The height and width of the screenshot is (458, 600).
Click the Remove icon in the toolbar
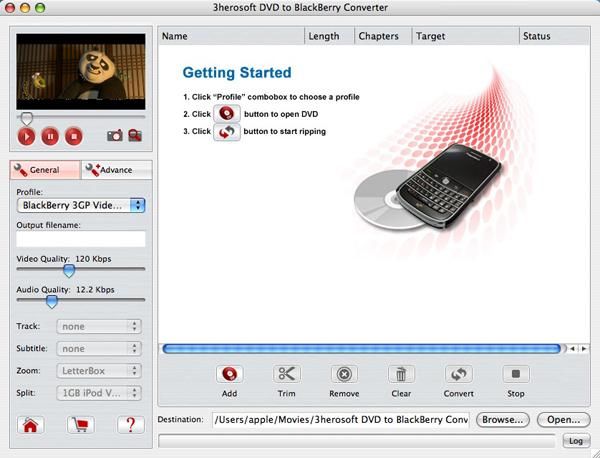pos(344,374)
